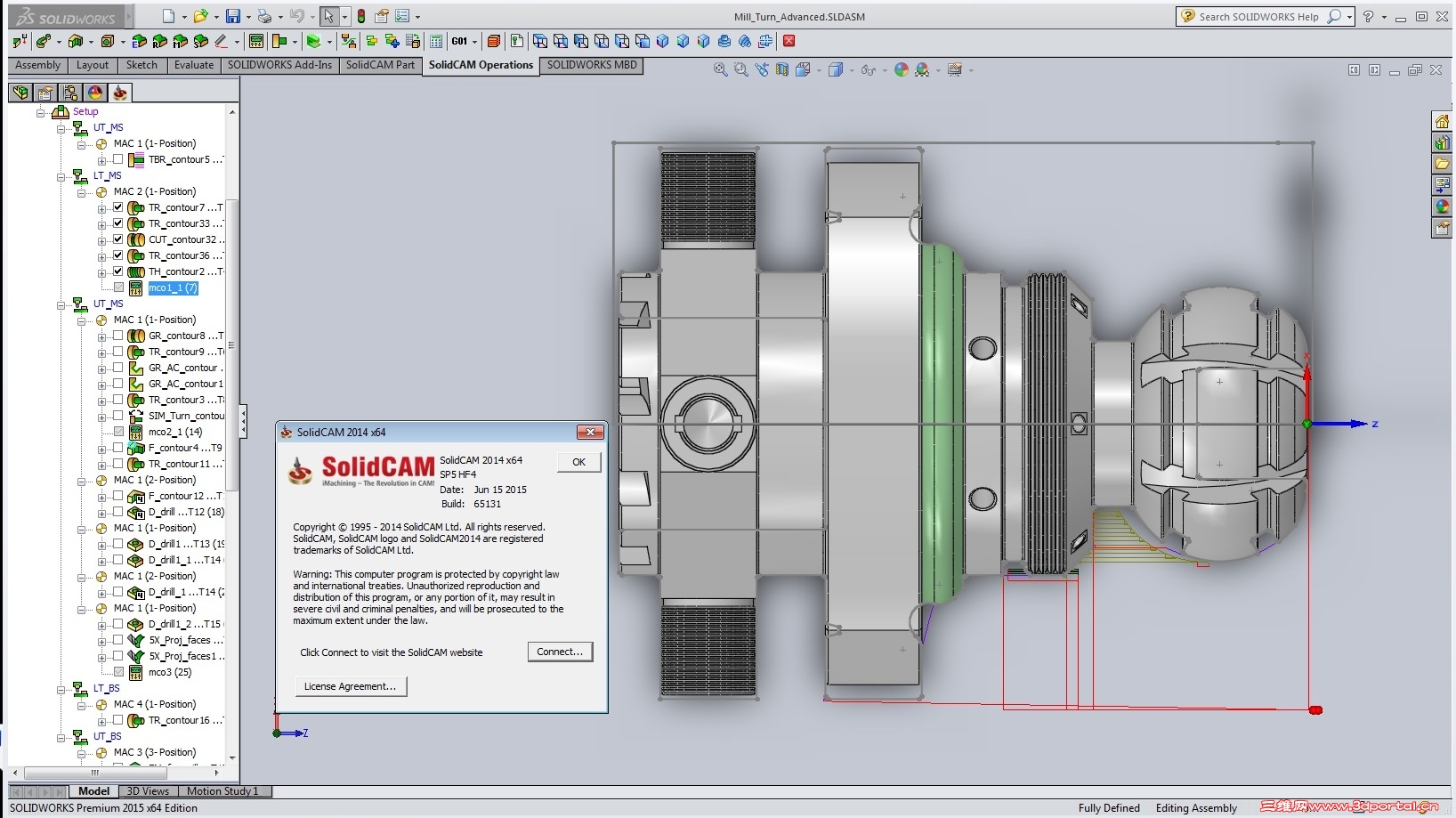Click the CAM tree vertical scrollbar thumb

coord(232,344)
